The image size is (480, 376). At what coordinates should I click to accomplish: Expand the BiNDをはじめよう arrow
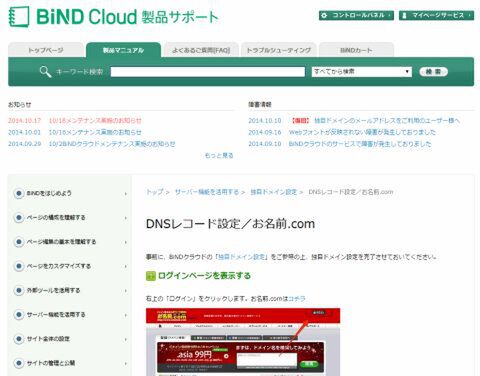126,194
